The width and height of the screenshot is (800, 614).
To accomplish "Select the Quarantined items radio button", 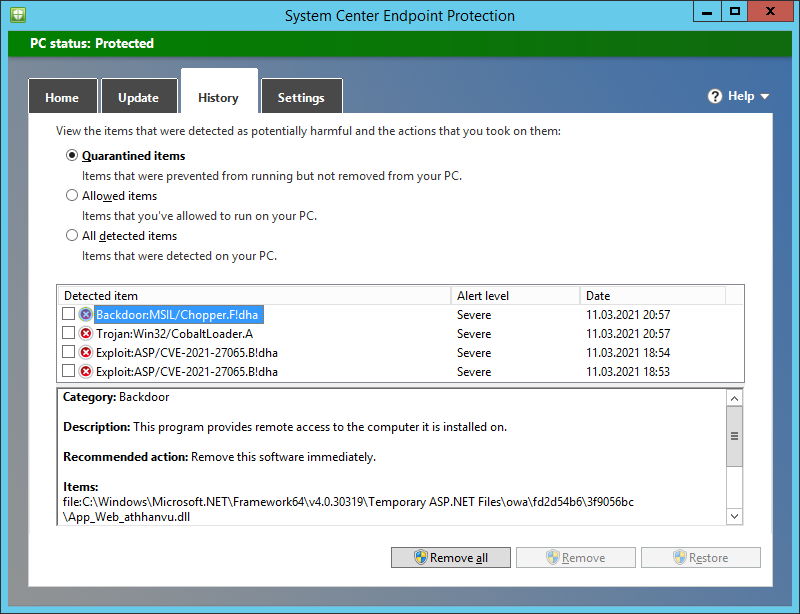I will (x=72, y=155).
